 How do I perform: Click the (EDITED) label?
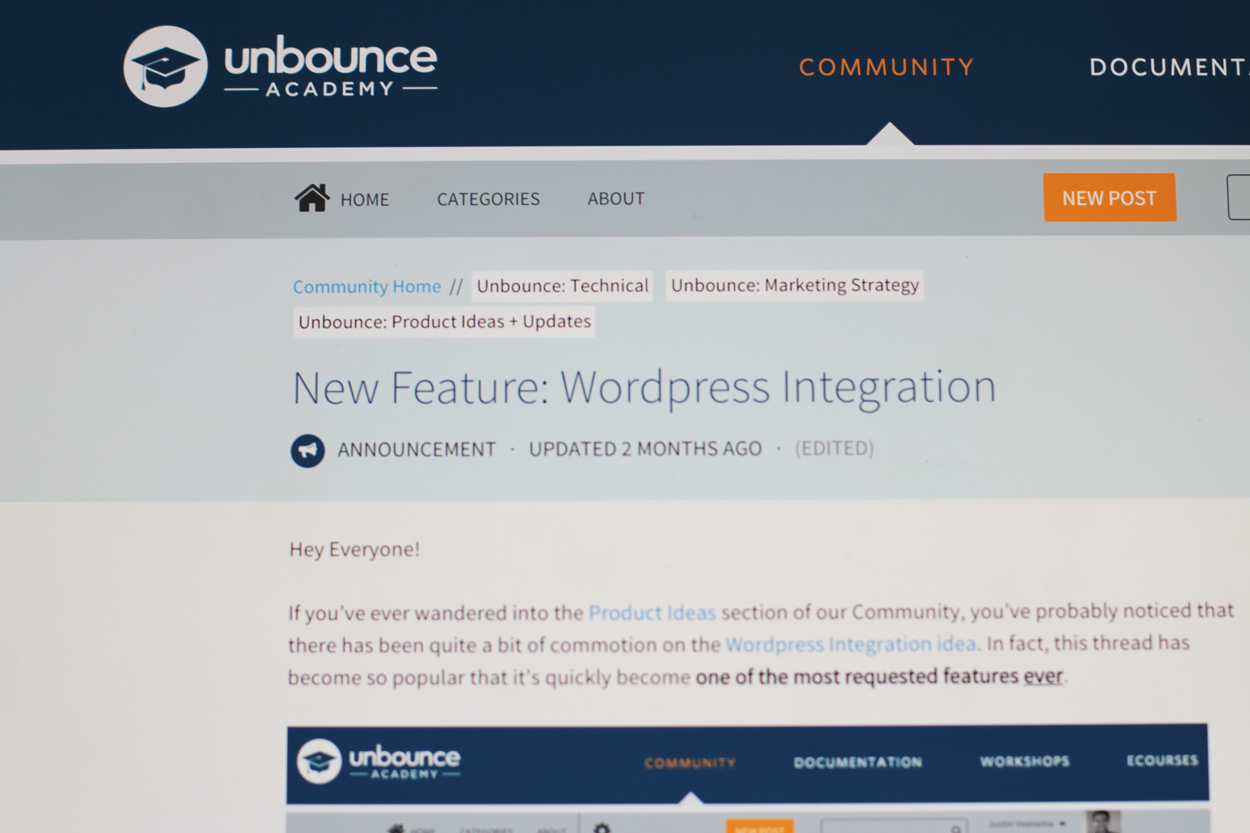point(834,448)
